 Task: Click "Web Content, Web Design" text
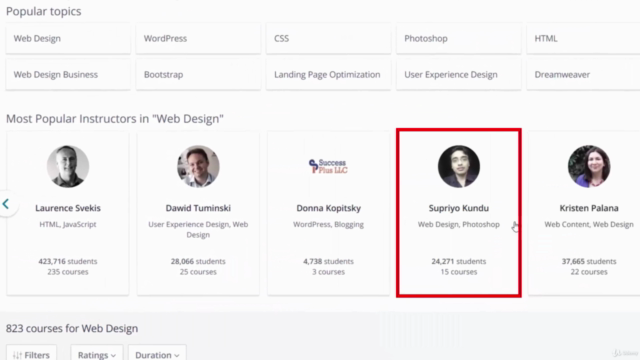(x=589, y=224)
